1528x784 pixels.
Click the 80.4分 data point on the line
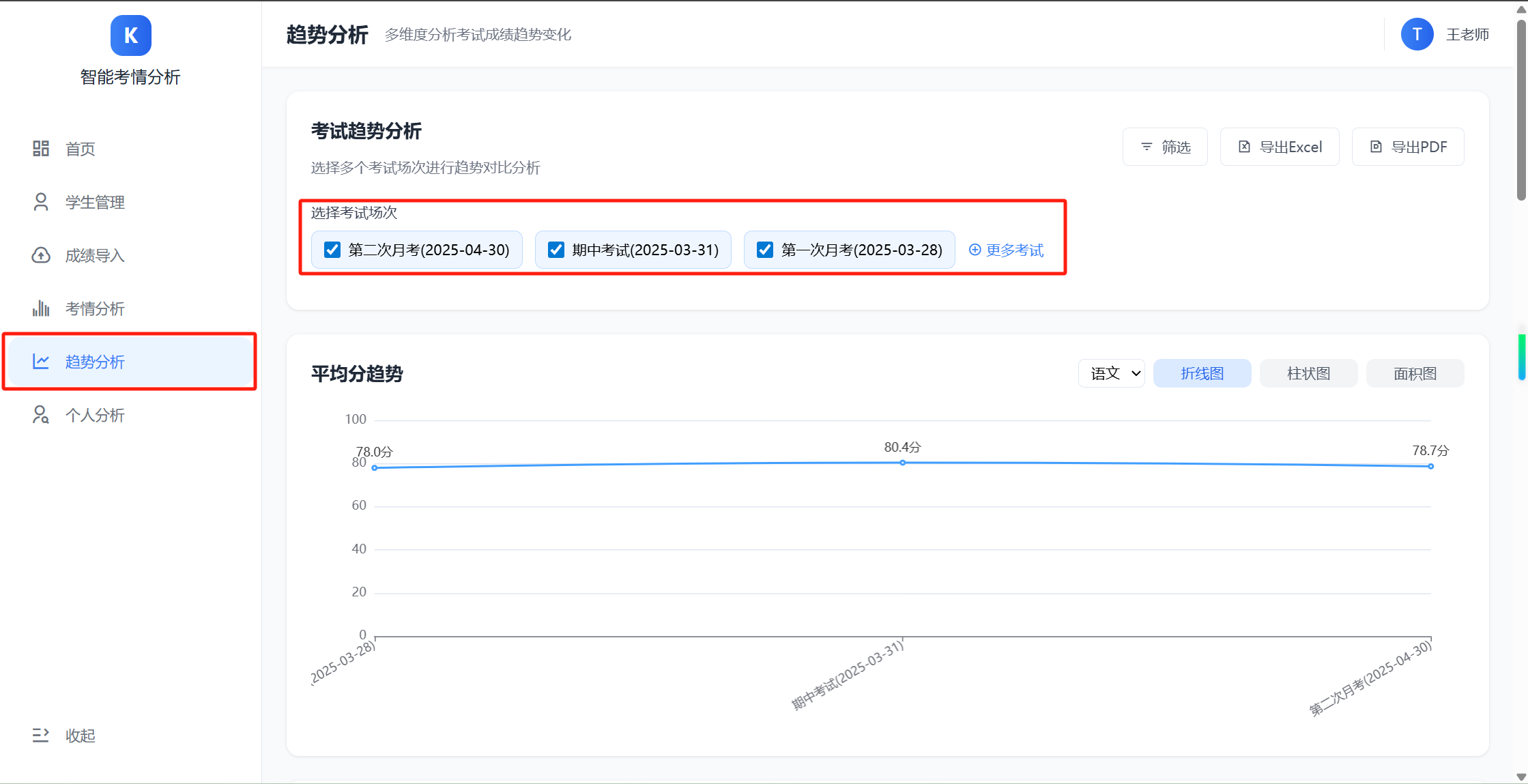point(902,463)
